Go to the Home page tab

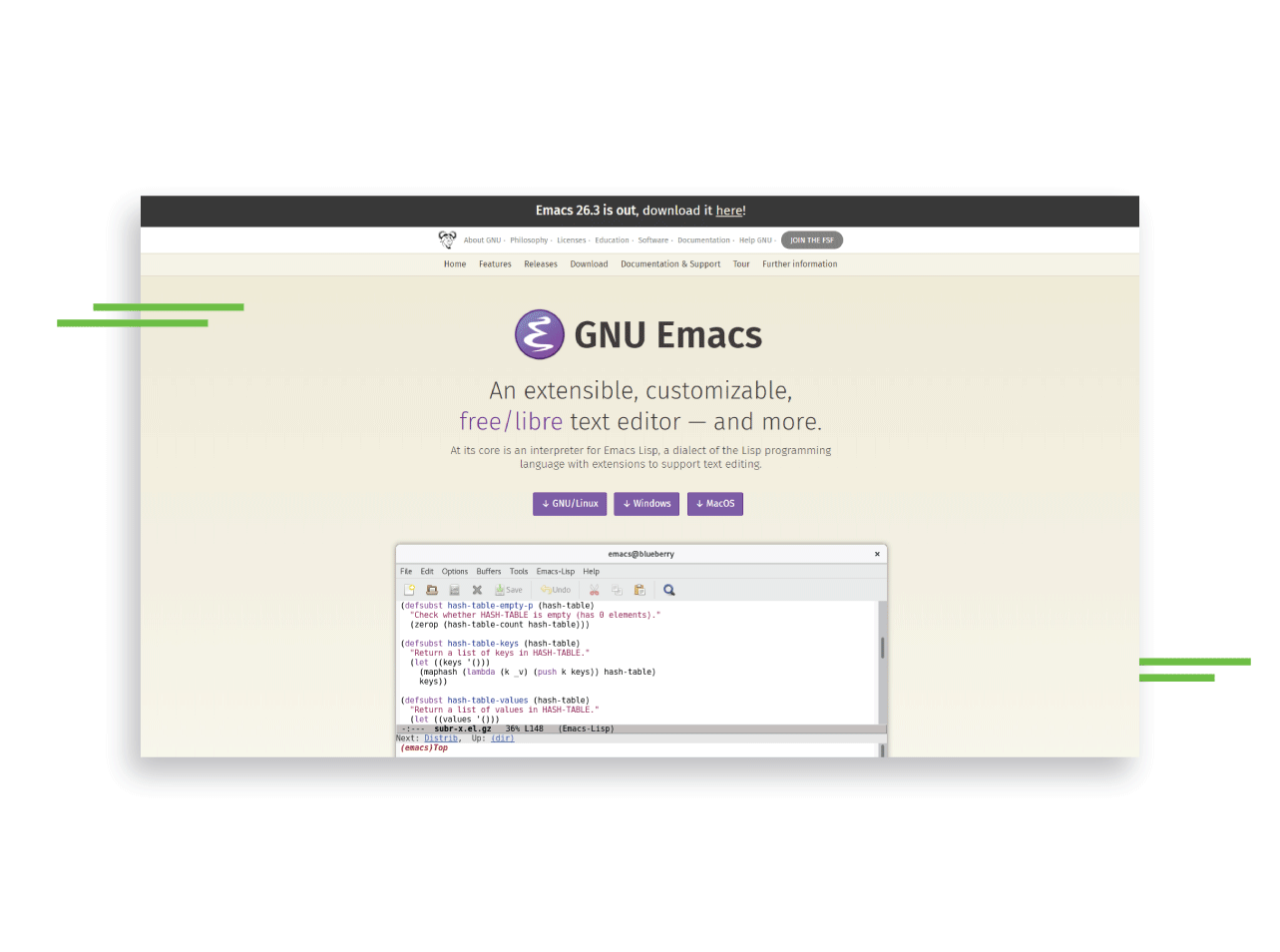[x=455, y=264]
